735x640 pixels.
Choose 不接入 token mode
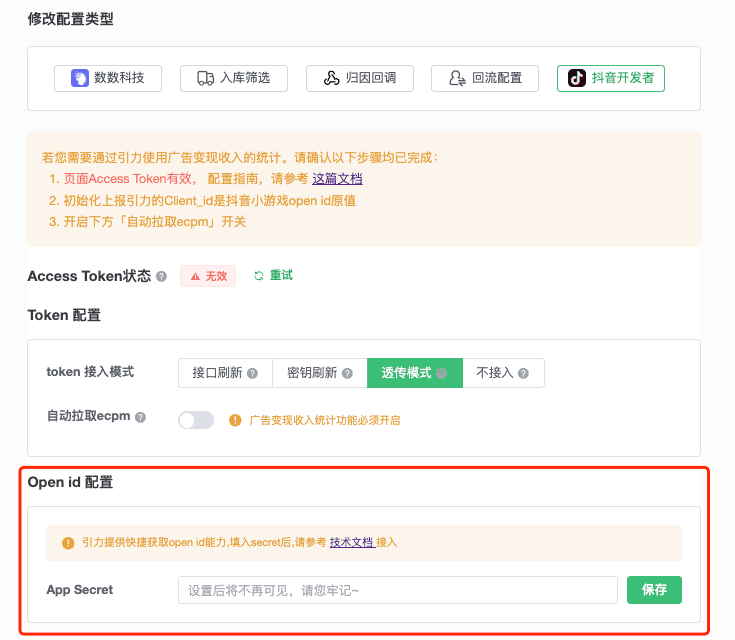click(503, 373)
